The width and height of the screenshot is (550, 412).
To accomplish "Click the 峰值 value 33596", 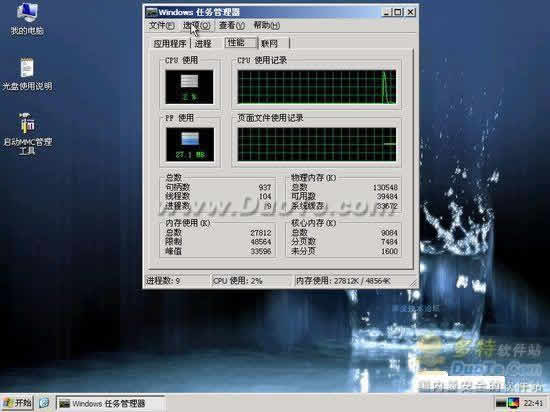I will click(261, 251).
